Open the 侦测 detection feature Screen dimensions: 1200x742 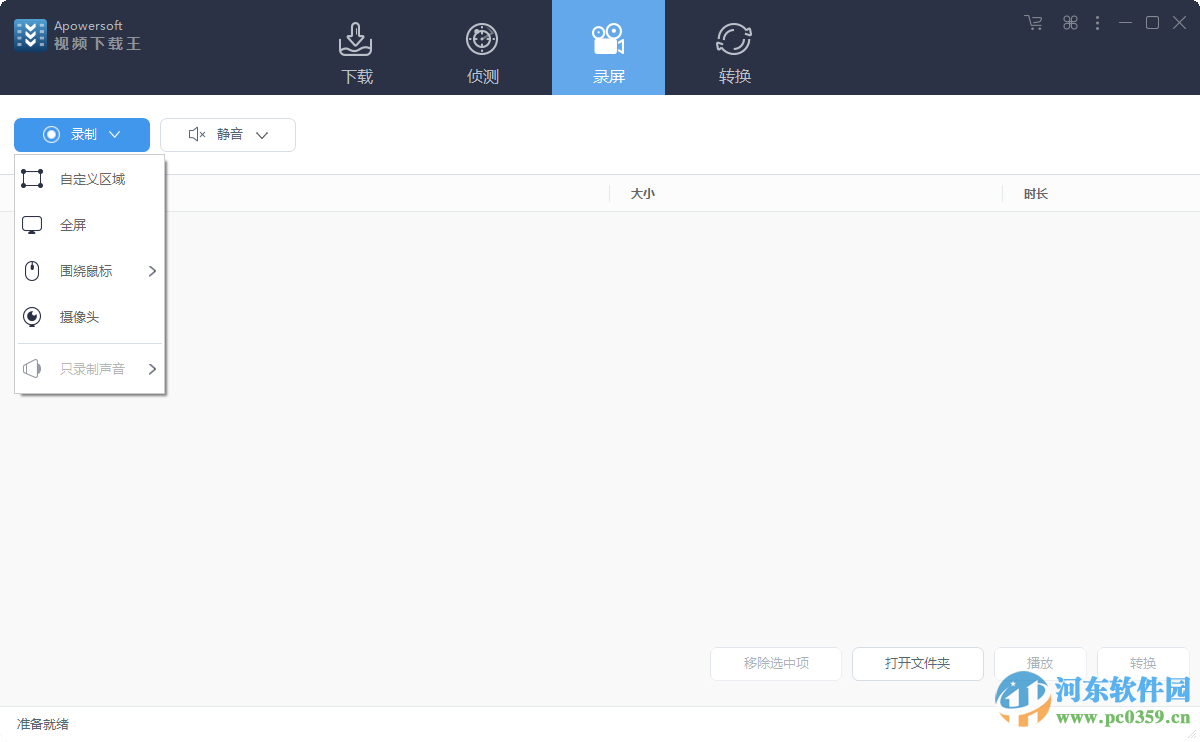(x=482, y=48)
